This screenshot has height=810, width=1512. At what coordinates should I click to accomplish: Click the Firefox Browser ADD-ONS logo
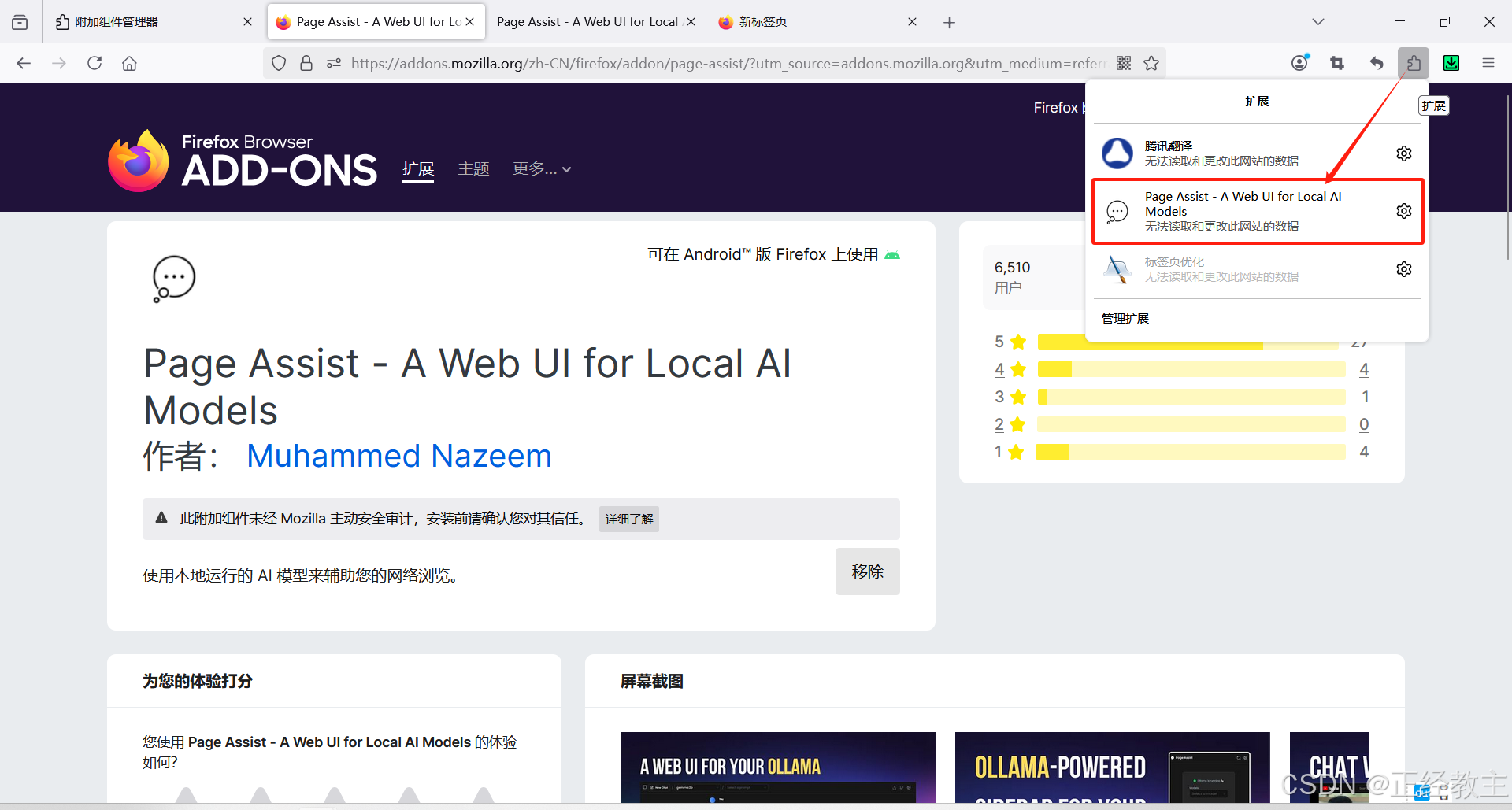coord(243,161)
